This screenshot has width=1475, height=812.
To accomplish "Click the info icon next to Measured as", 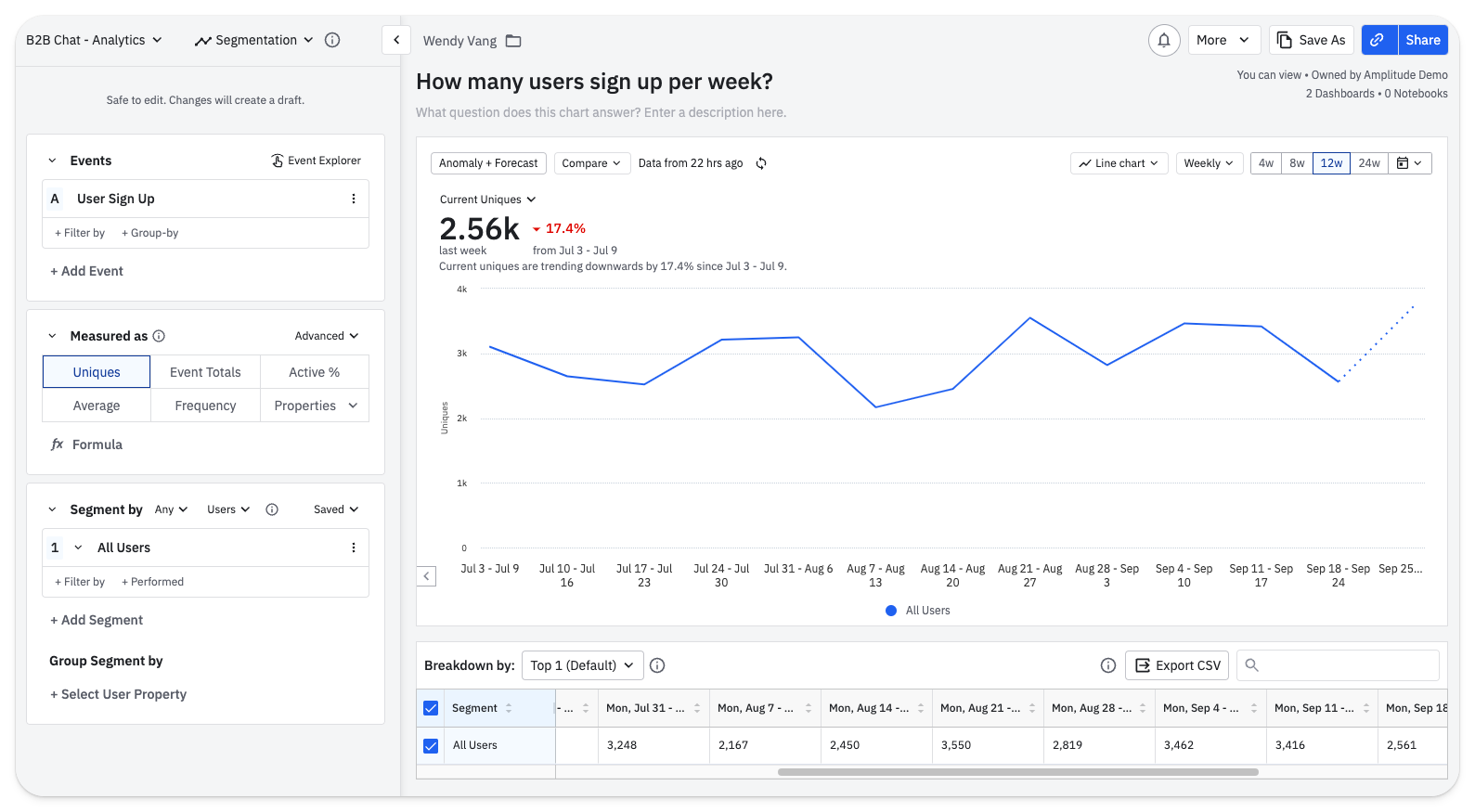I will coord(159,336).
